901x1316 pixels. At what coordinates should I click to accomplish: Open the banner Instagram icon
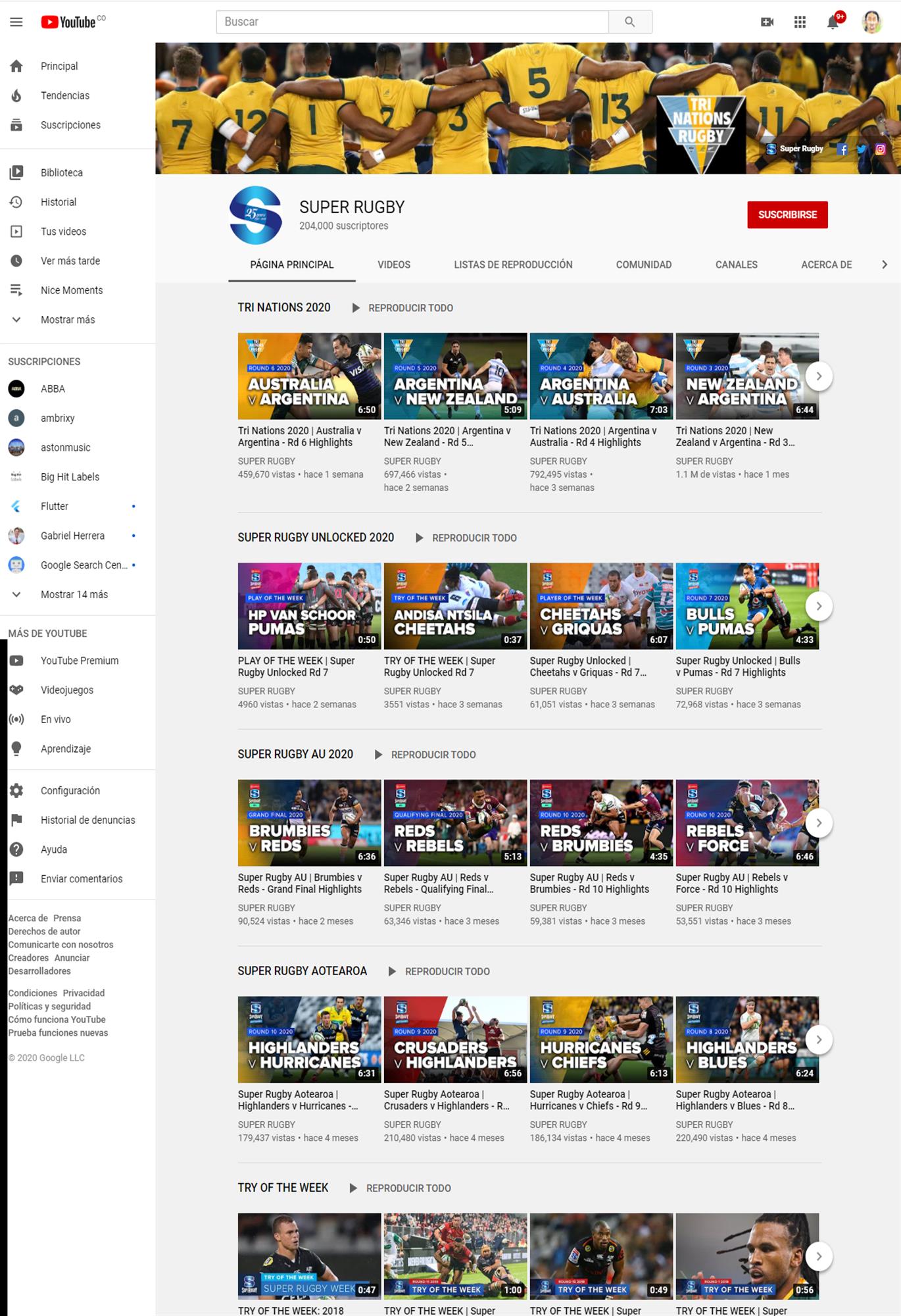(x=881, y=149)
